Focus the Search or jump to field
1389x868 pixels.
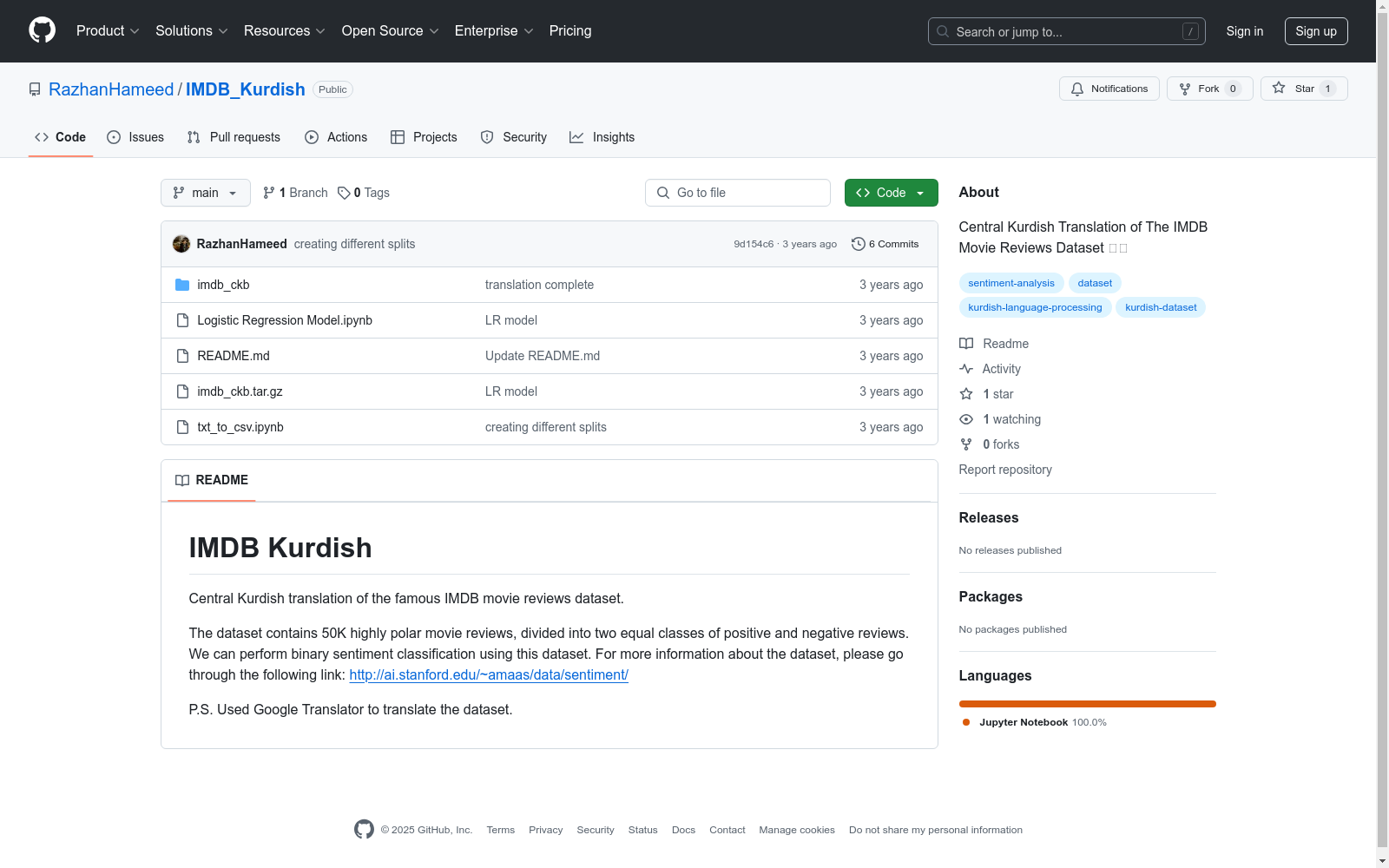click(1067, 31)
